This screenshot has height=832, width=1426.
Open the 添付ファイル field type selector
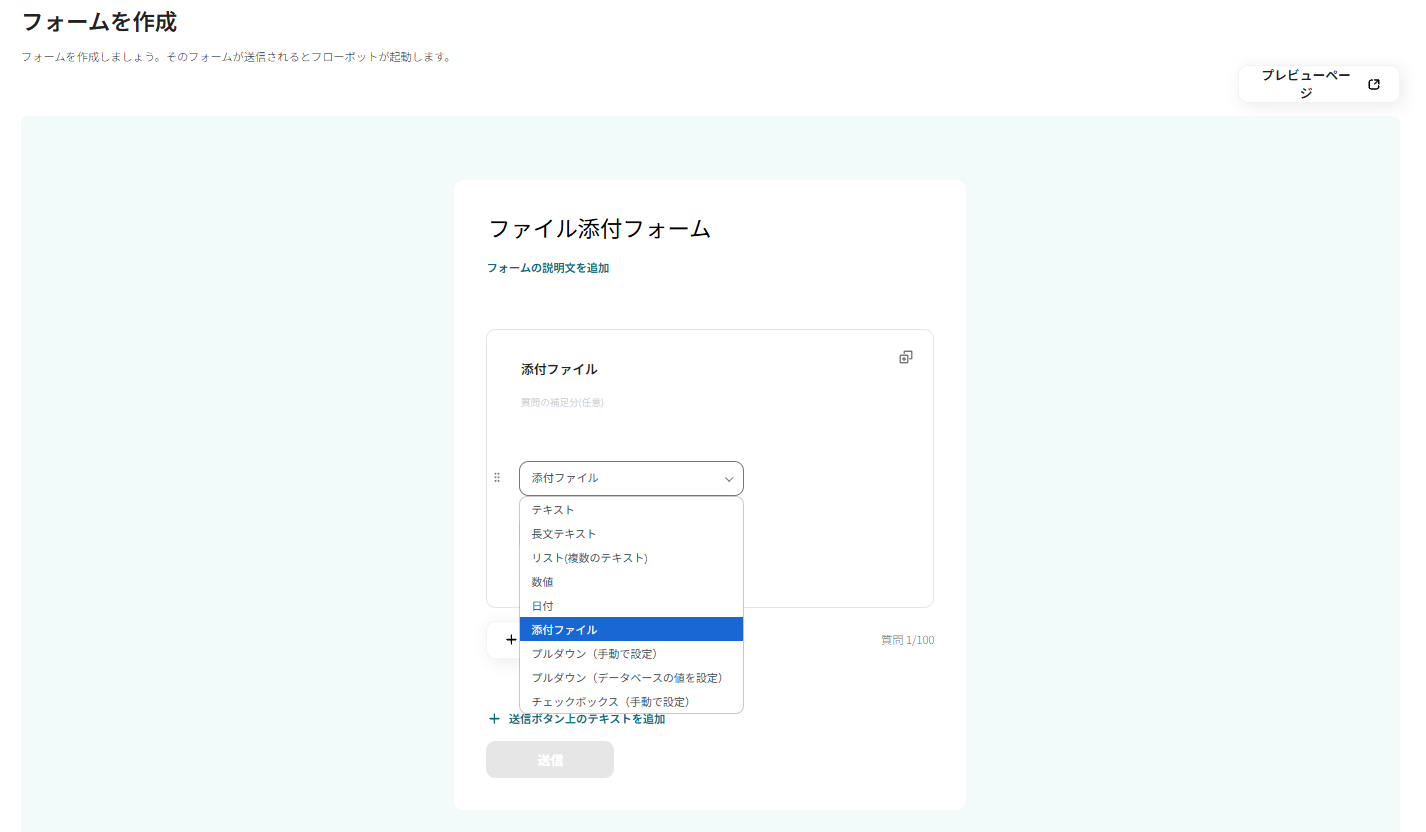(x=631, y=479)
